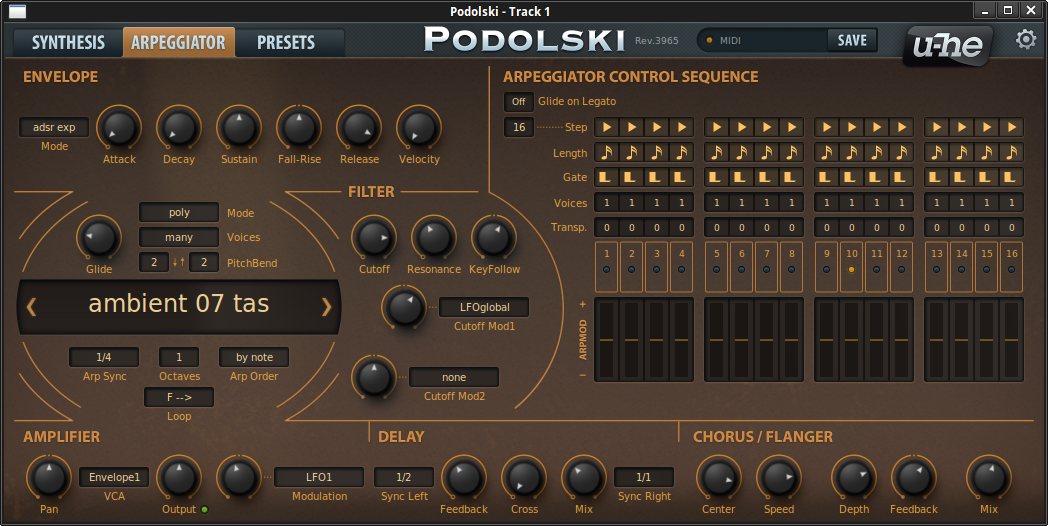The image size is (1048, 526).
Task: Click step 5 play arrow icon
Action: point(716,127)
